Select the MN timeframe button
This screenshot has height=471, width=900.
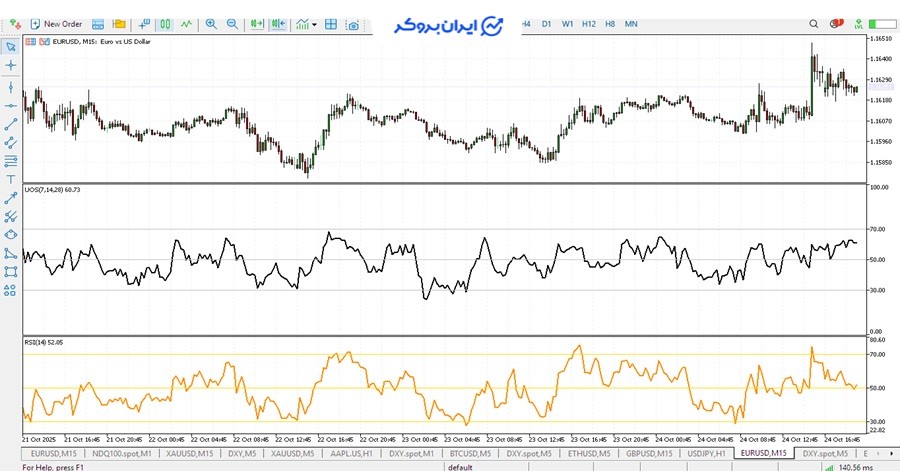point(631,22)
